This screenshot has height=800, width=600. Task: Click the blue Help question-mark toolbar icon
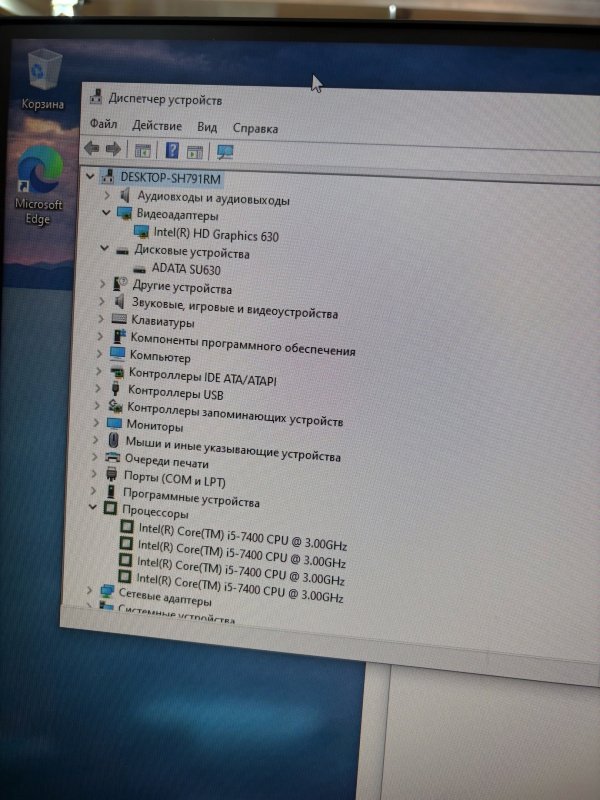(172, 150)
